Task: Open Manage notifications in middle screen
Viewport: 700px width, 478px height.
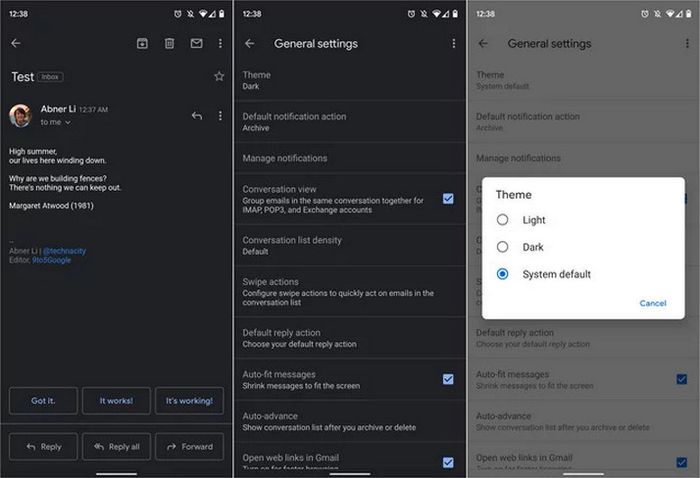Action: [350, 158]
